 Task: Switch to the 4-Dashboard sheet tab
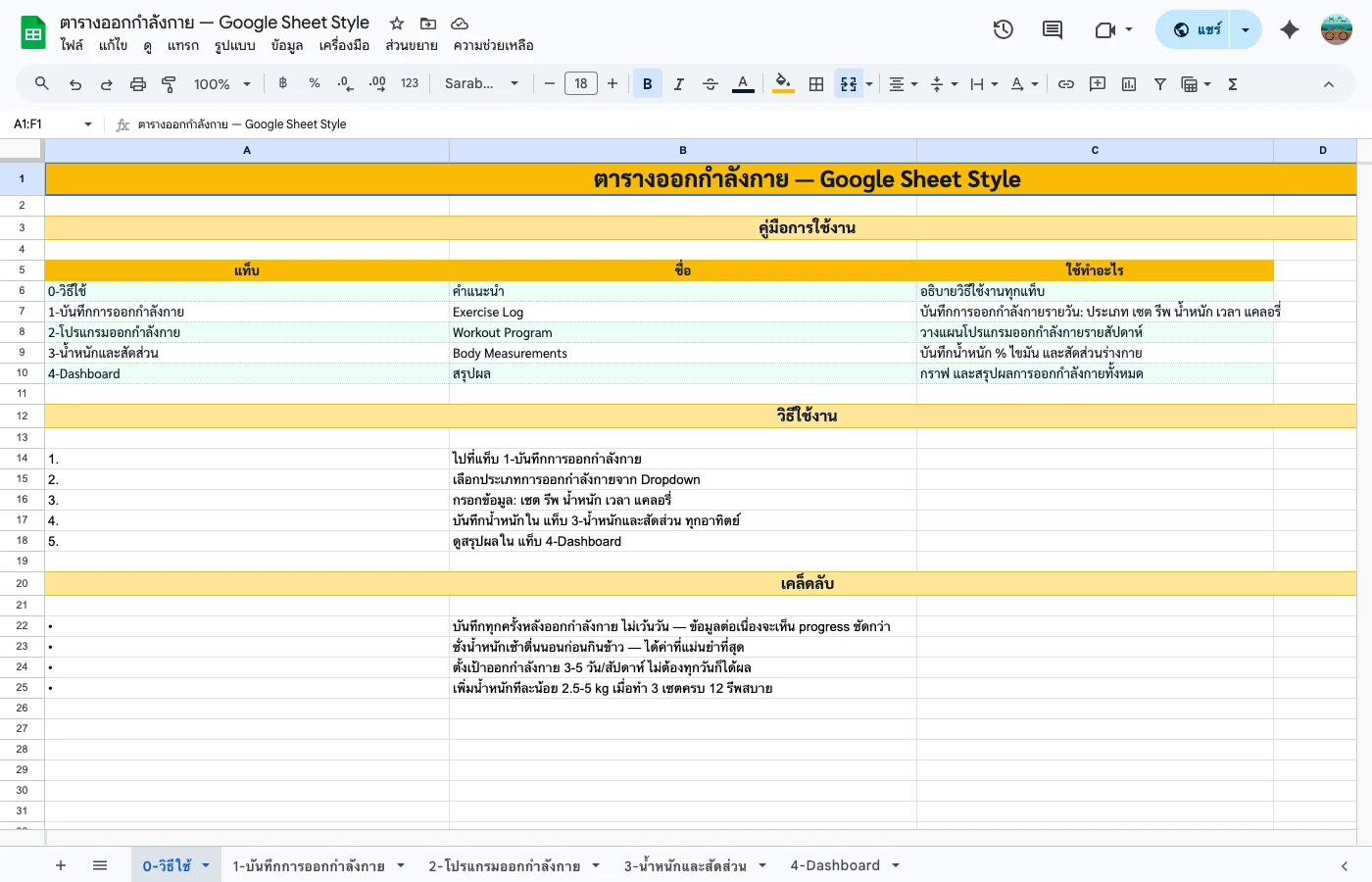pyautogui.click(x=835, y=865)
